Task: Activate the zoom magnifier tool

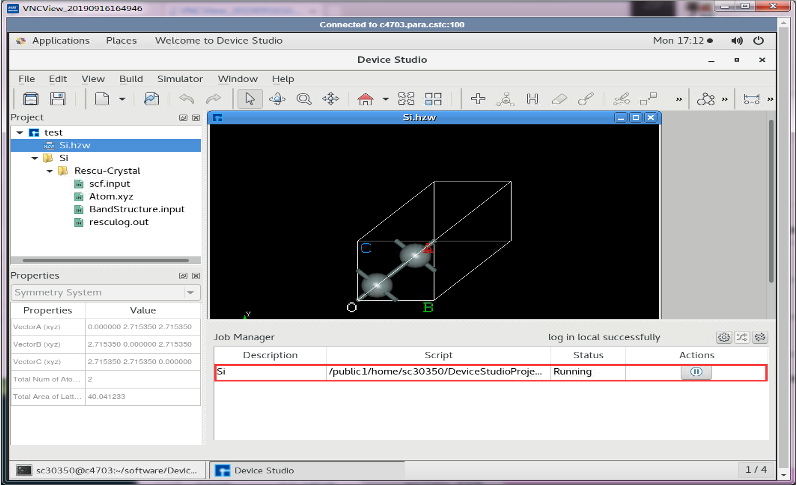Action: [x=303, y=99]
